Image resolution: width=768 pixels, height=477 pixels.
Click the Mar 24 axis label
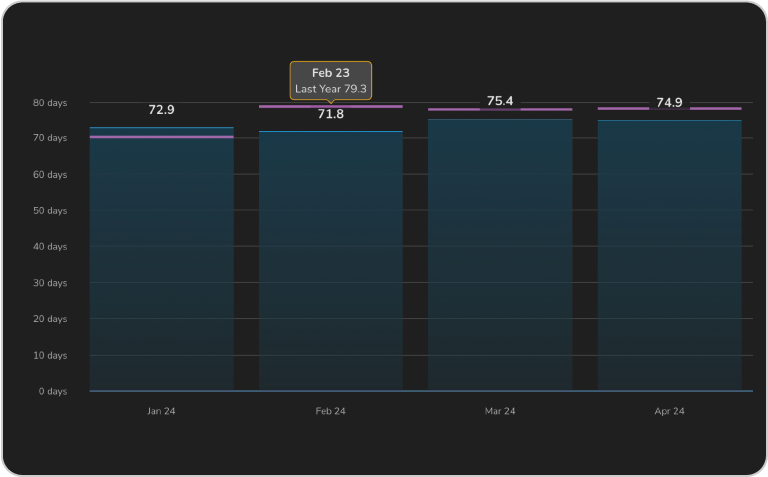[500, 411]
